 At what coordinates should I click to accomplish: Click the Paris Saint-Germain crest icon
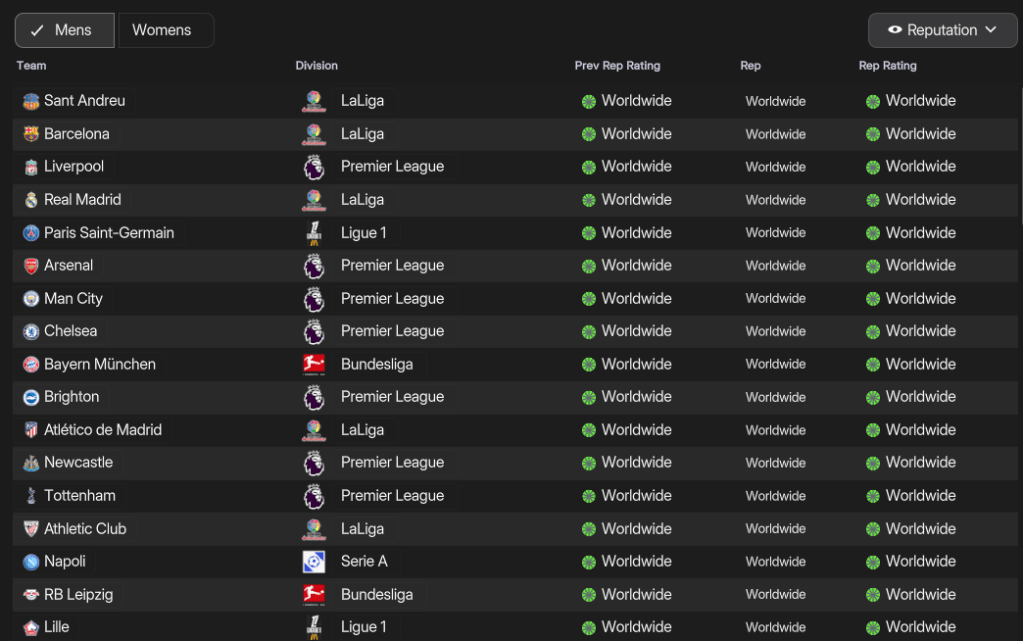tap(31, 233)
